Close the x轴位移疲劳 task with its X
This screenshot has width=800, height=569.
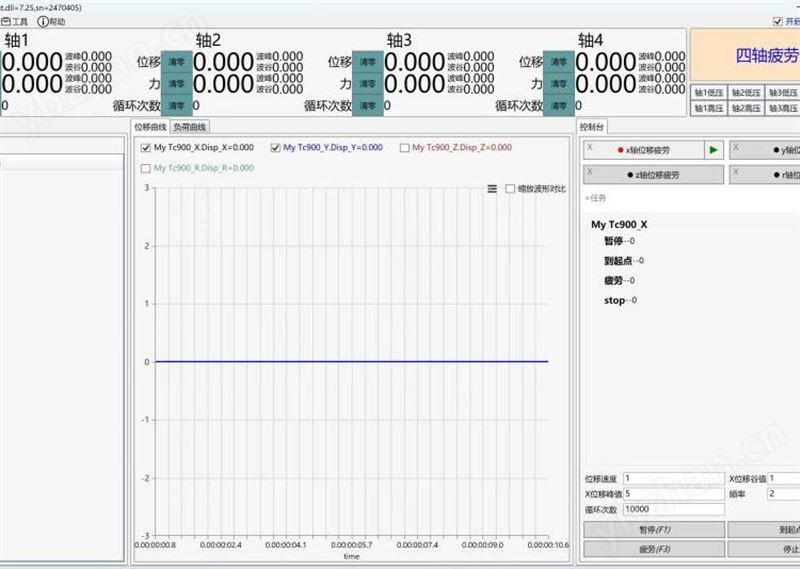tap(590, 147)
